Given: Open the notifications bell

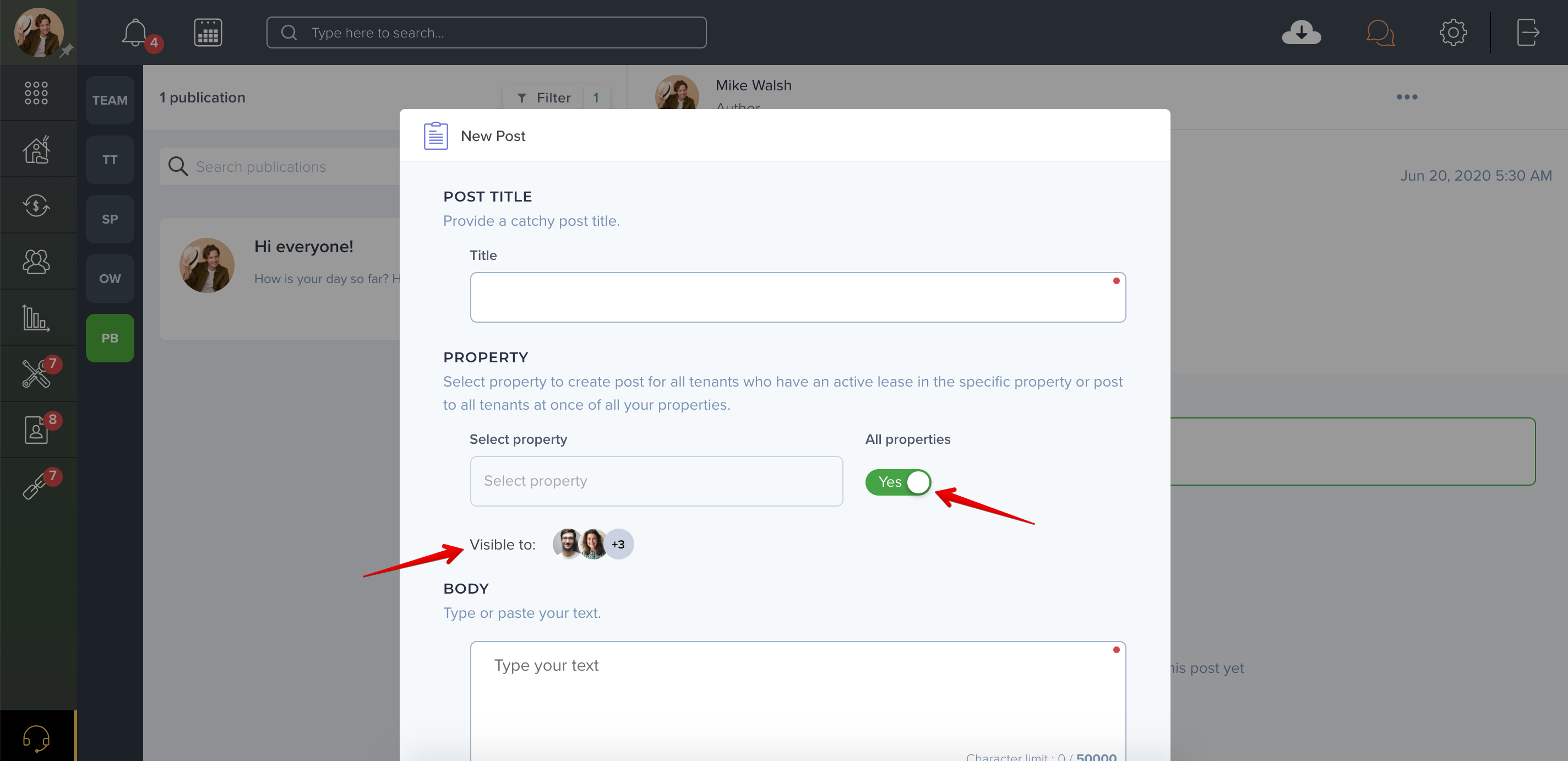Looking at the screenshot, I should [135, 33].
